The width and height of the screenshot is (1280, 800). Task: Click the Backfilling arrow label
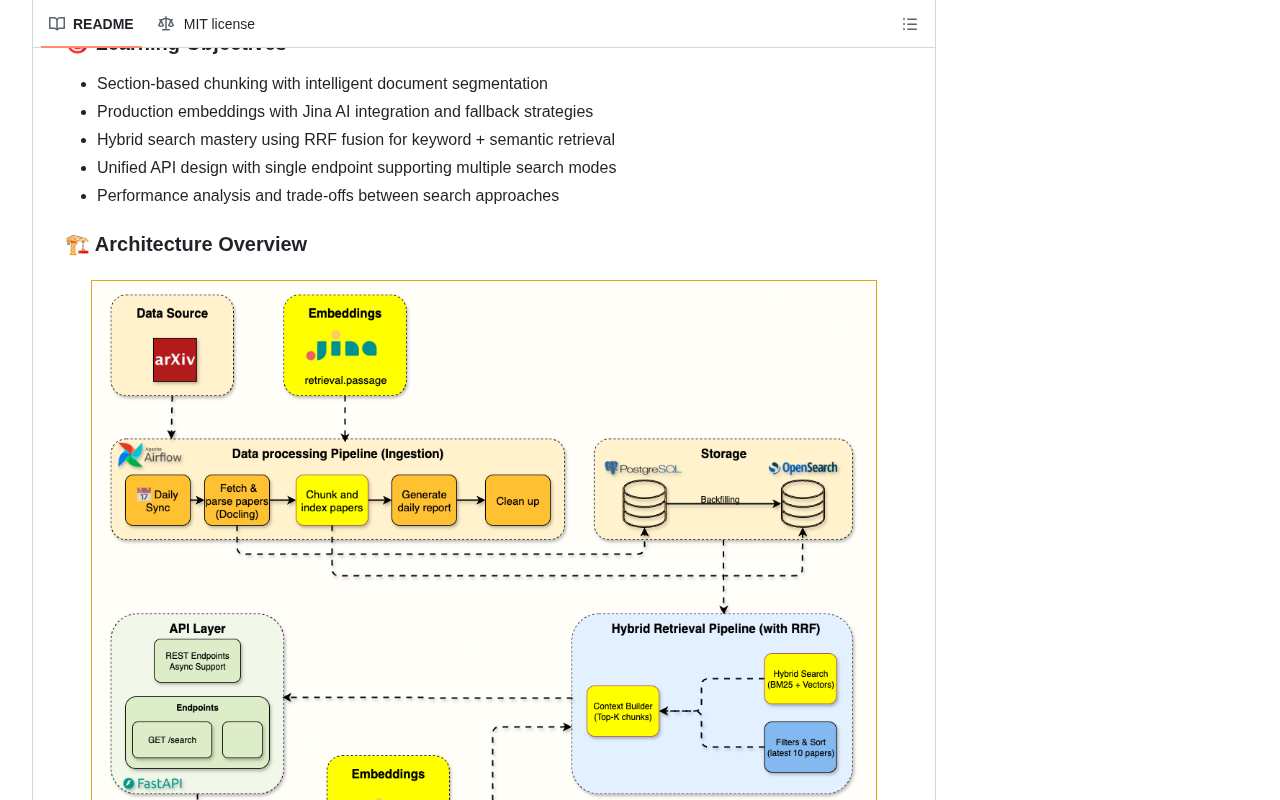(720, 499)
